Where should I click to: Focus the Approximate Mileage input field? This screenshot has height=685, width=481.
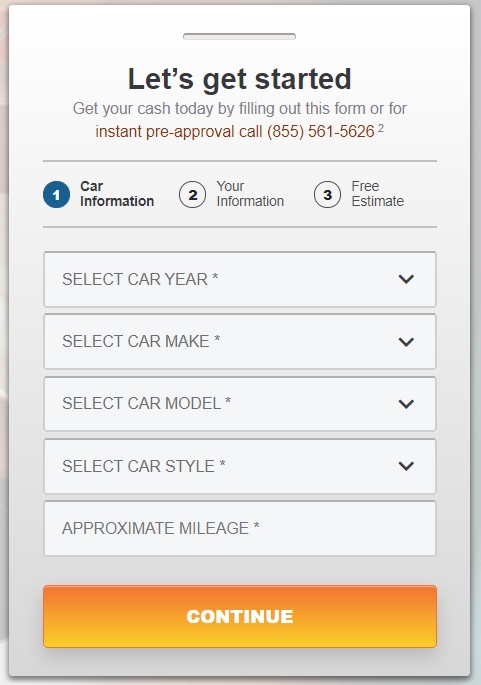240,529
